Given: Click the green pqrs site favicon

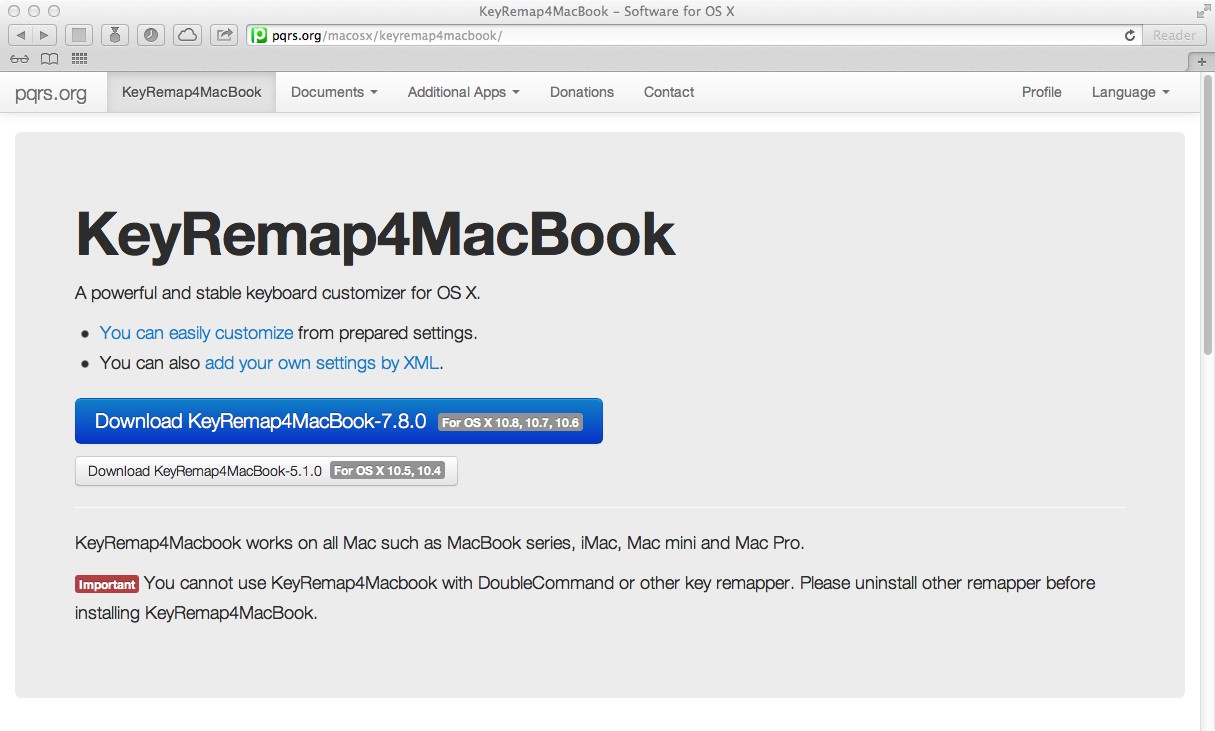Looking at the screenshot, I should (x=260, y=35).
